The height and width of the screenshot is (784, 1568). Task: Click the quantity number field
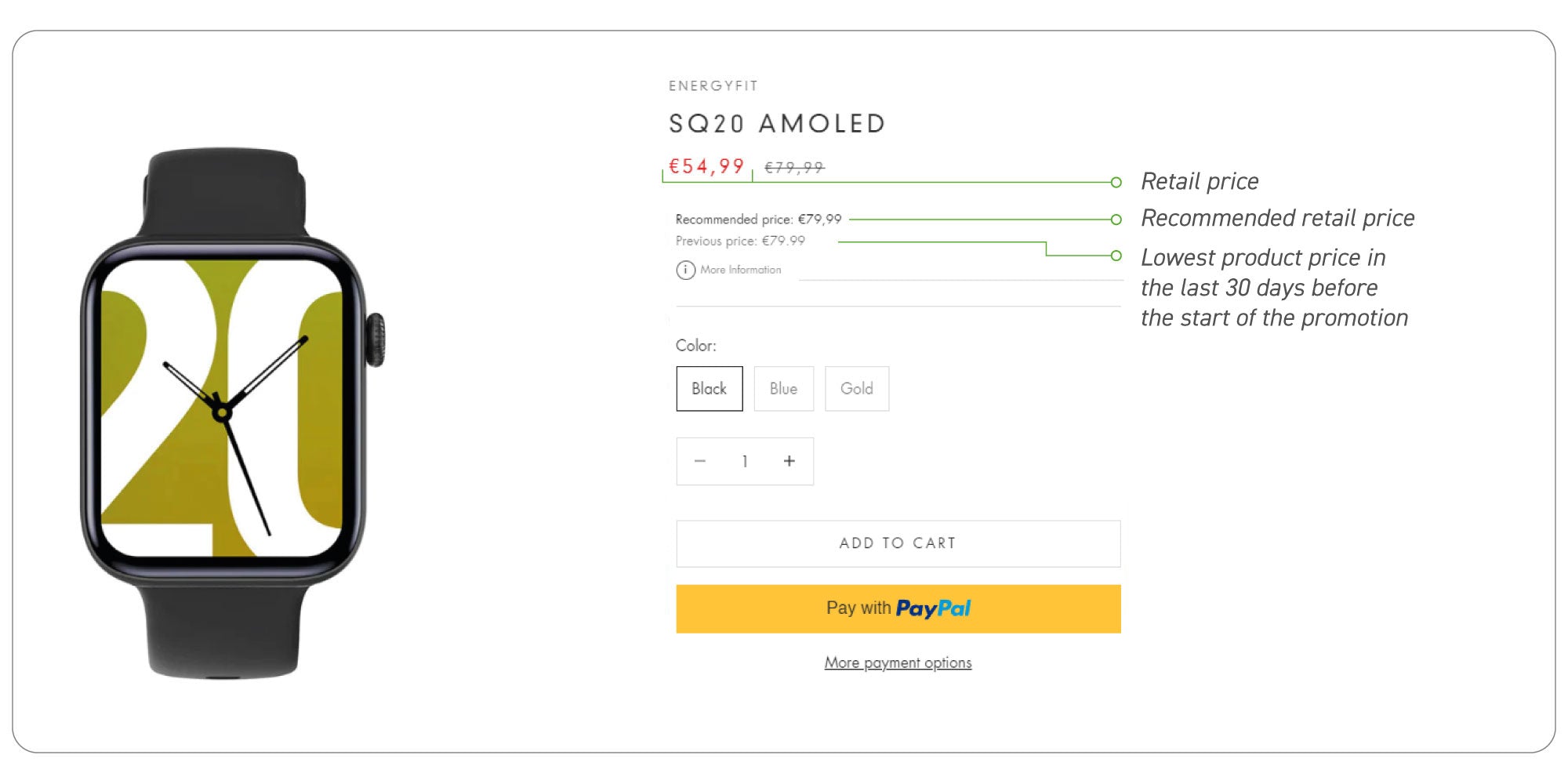click(745, 461)
